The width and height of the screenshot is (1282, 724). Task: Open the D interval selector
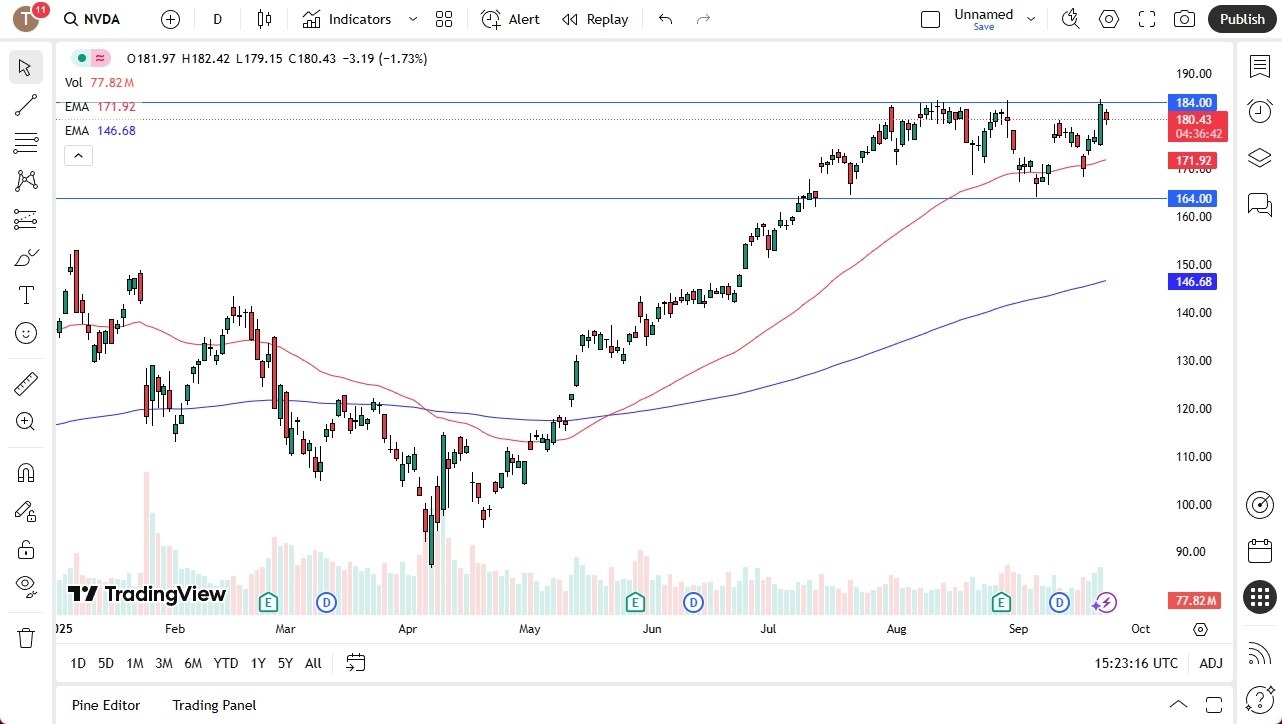coord(217,19)
